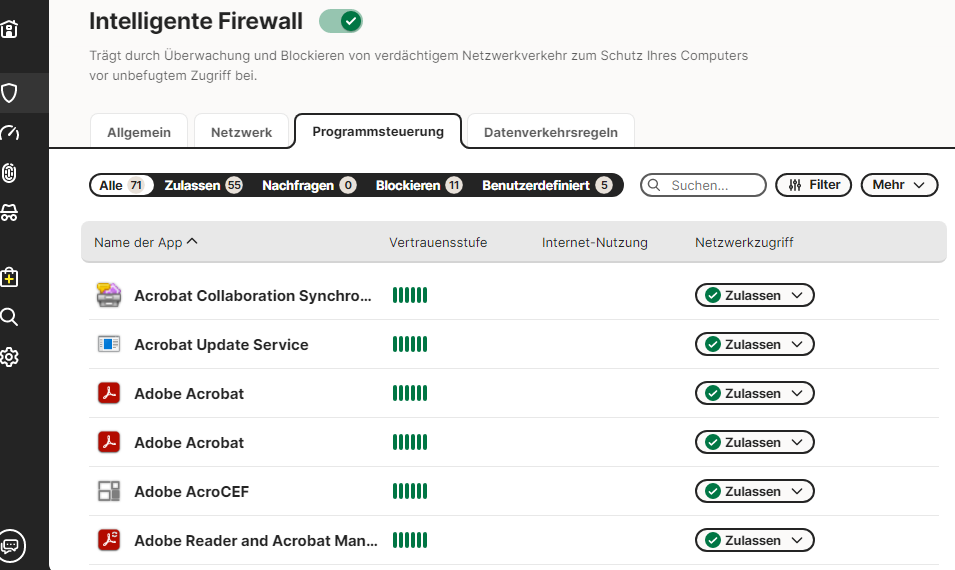This screenshot has height=570, width=955.
Task: Click the magnifier search icon in sidebar
Action: pos(10,317)
